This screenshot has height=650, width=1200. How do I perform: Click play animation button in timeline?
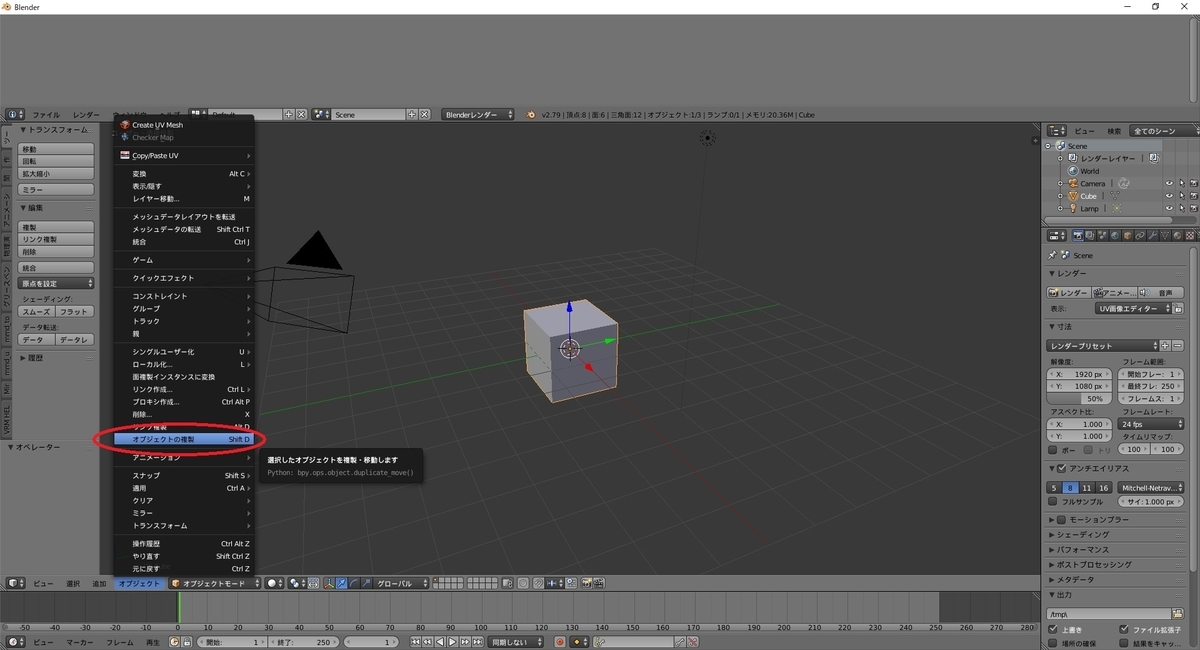click(452, 642)
